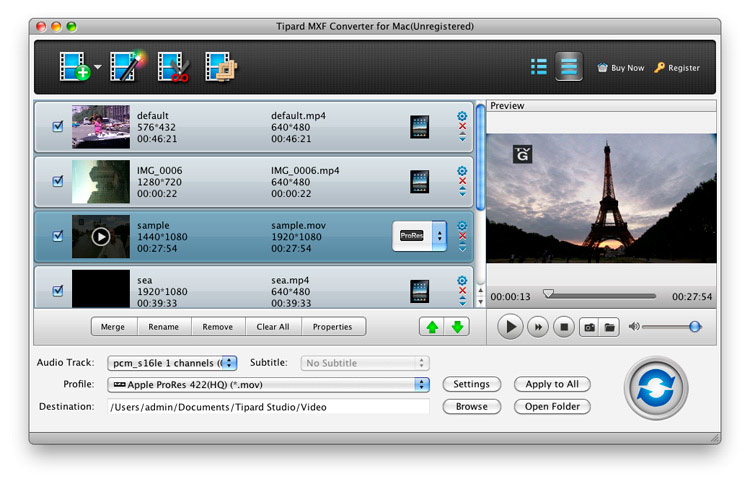Open the snapshot folder icon
Screen dimensions: 750x484
click(x=610, y=327)
